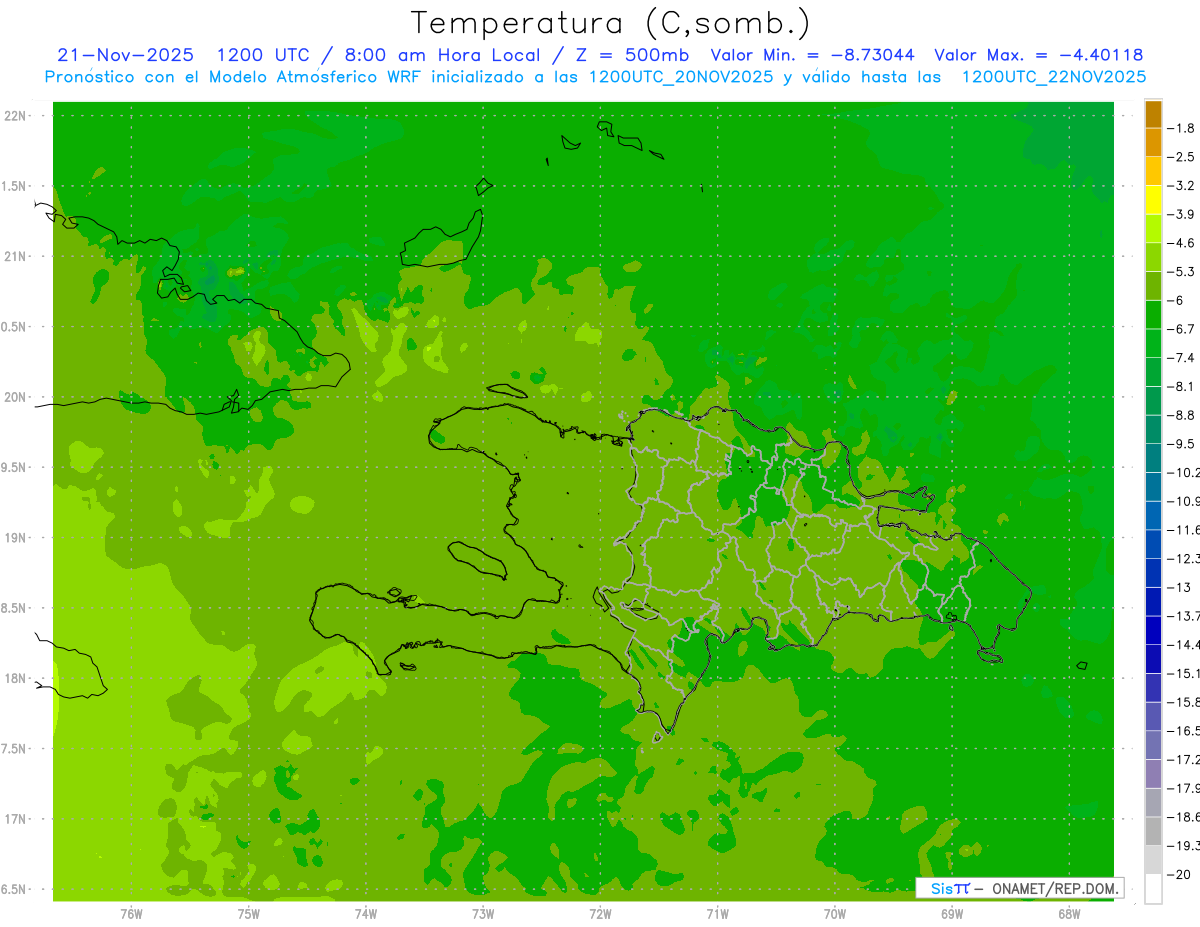Click the "-3.9" colorbar label
The width and height of the screenshot is (1200, 927).
coord(1181,214)
